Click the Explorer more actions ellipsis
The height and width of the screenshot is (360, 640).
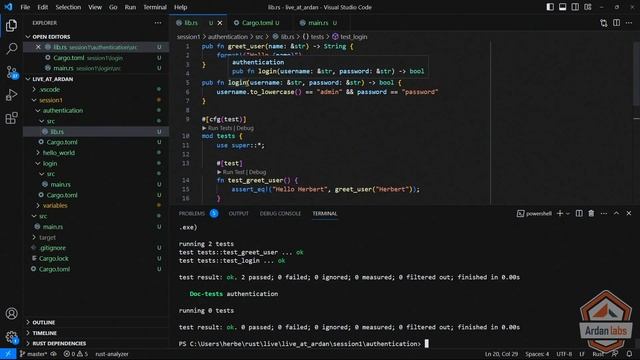tap(158, 23)
